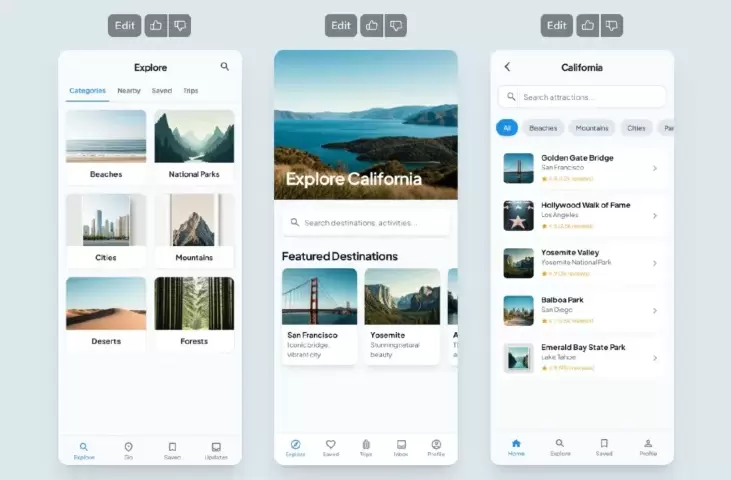Click the Search attractions input field
This screenshot has width=731, height=480.
[x=582, y=97]
